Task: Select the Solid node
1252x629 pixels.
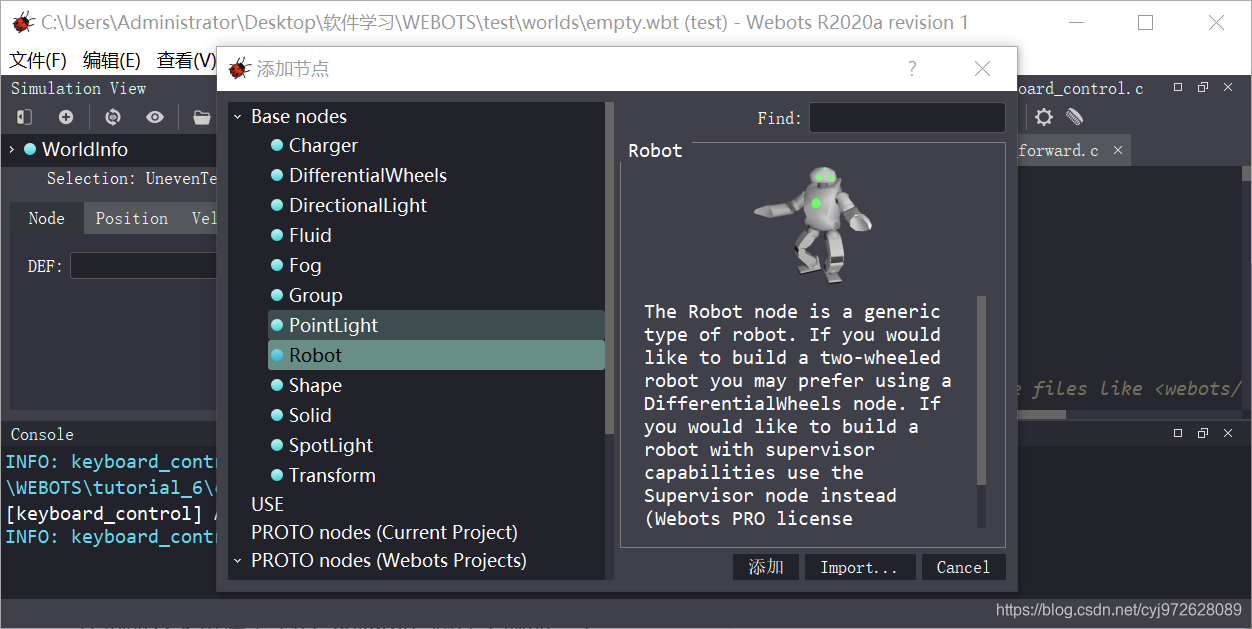Action: (310, 416)
